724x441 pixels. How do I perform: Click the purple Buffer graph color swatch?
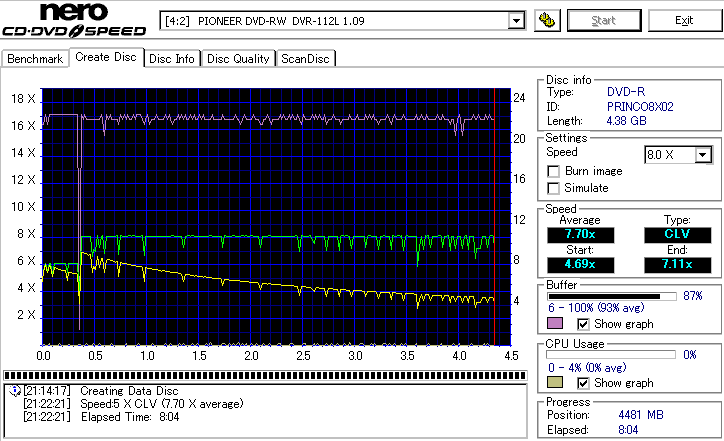click(554, 324)
